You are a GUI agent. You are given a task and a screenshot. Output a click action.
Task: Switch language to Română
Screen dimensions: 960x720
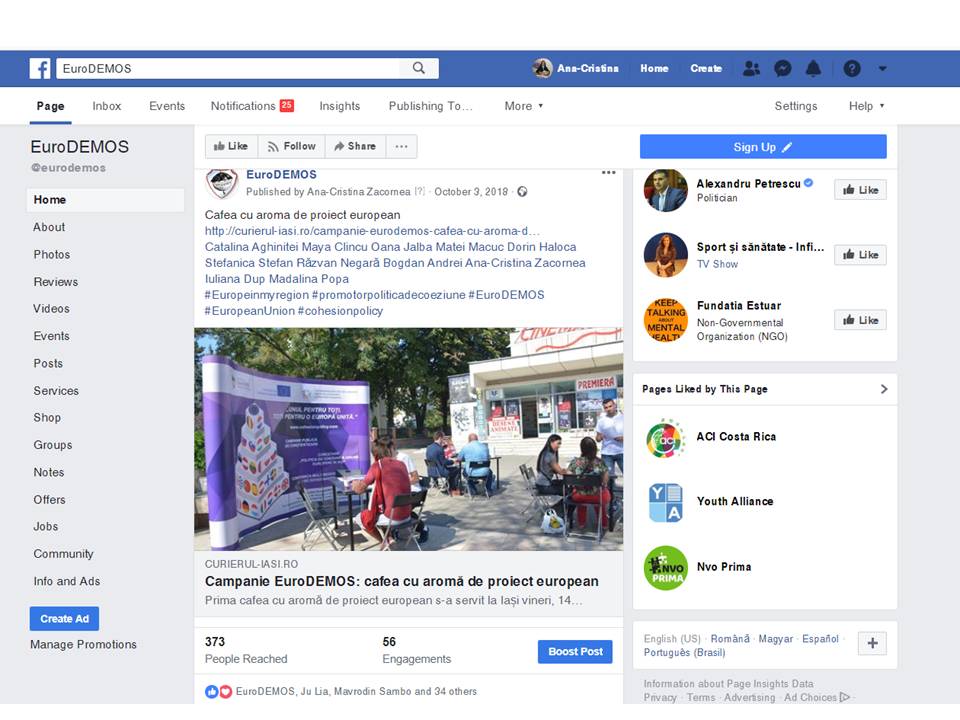(730, 639)
